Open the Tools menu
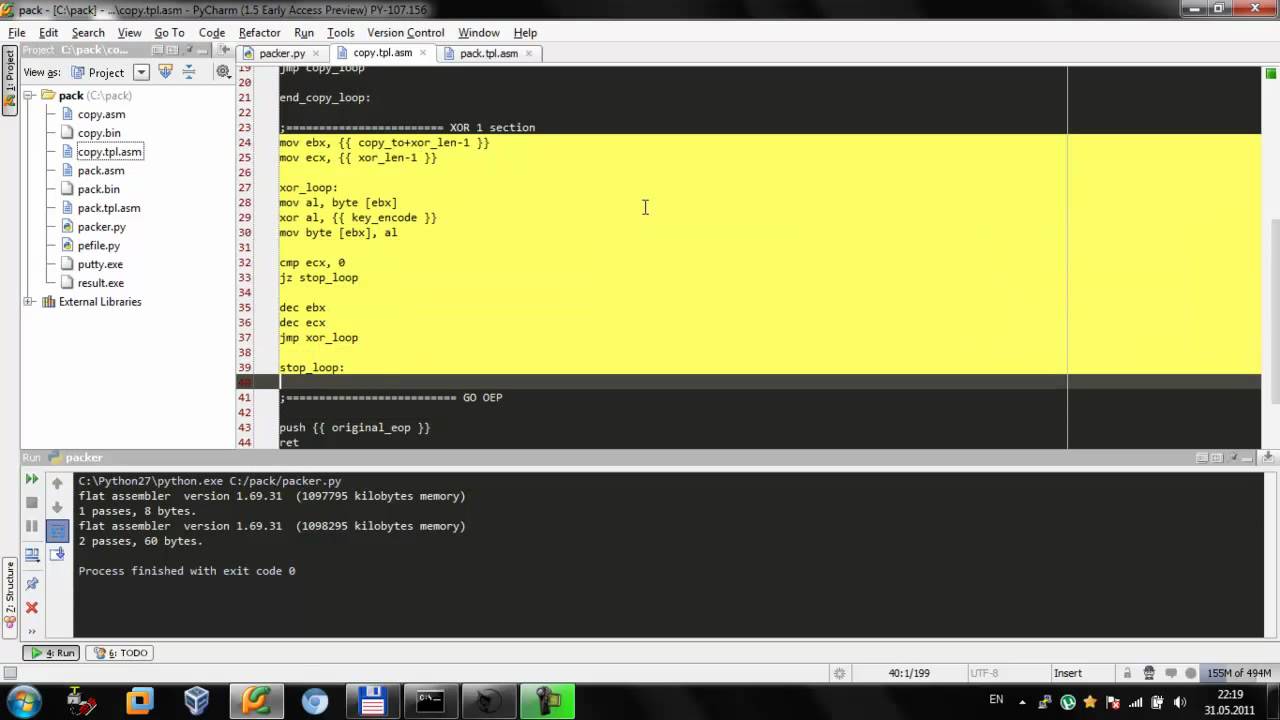Viewport: 1280px width, 720px height. coord(340,33)
